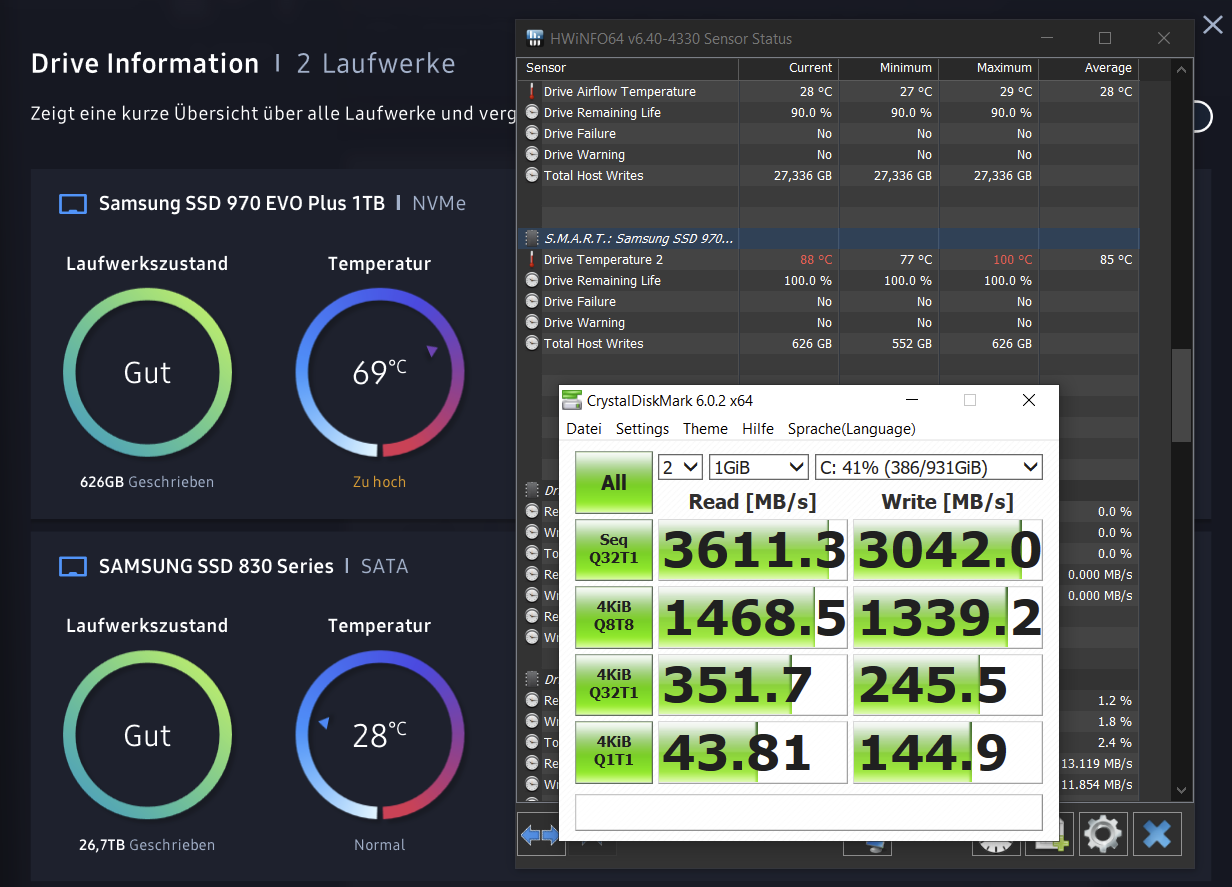The height and width of the screenshot is (887, 1232).
Task: Click icon beside Drive Remaining Life 100.0 % row
Action: click(x=532, y=280)
